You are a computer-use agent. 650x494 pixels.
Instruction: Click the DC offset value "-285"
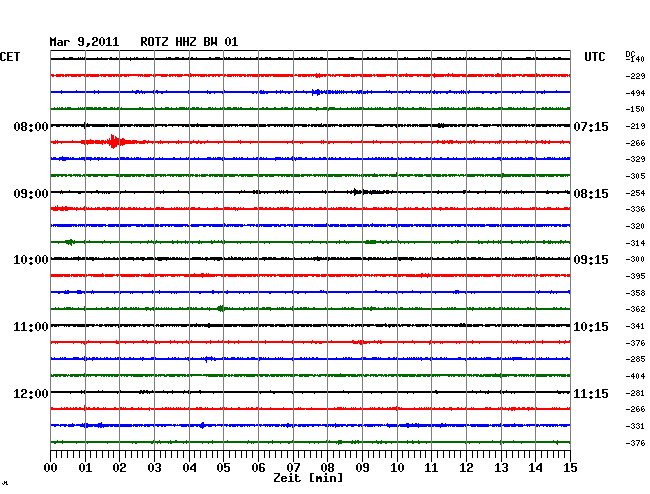pos(635,359)
